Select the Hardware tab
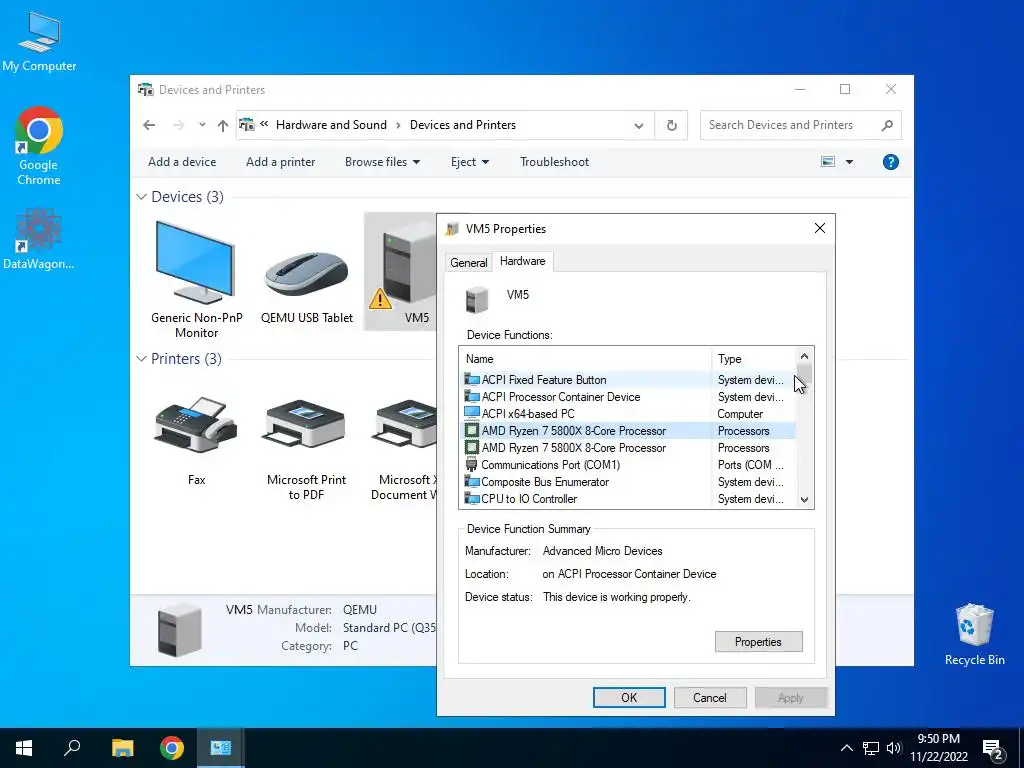Screen dimensions: 1024x768 click(x=522, y=261)
